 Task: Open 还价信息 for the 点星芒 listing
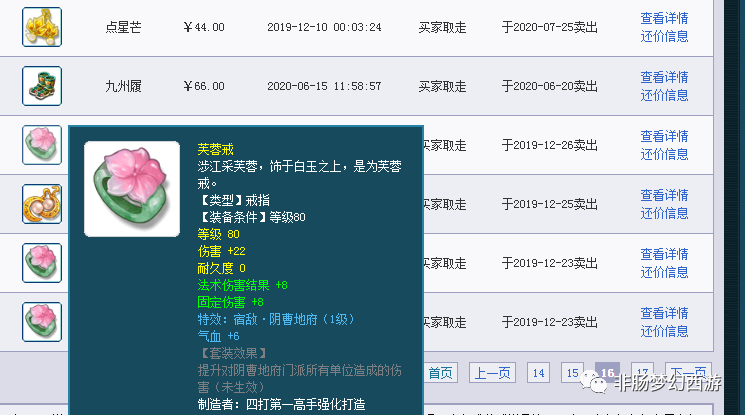click(x=664, y=36)
